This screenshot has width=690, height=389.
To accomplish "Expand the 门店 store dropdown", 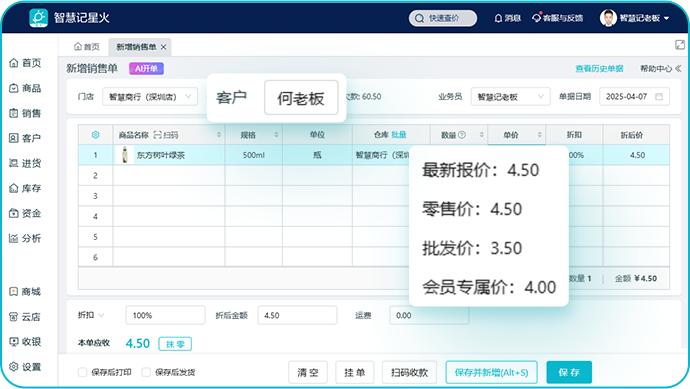I will tap(150, 97).
